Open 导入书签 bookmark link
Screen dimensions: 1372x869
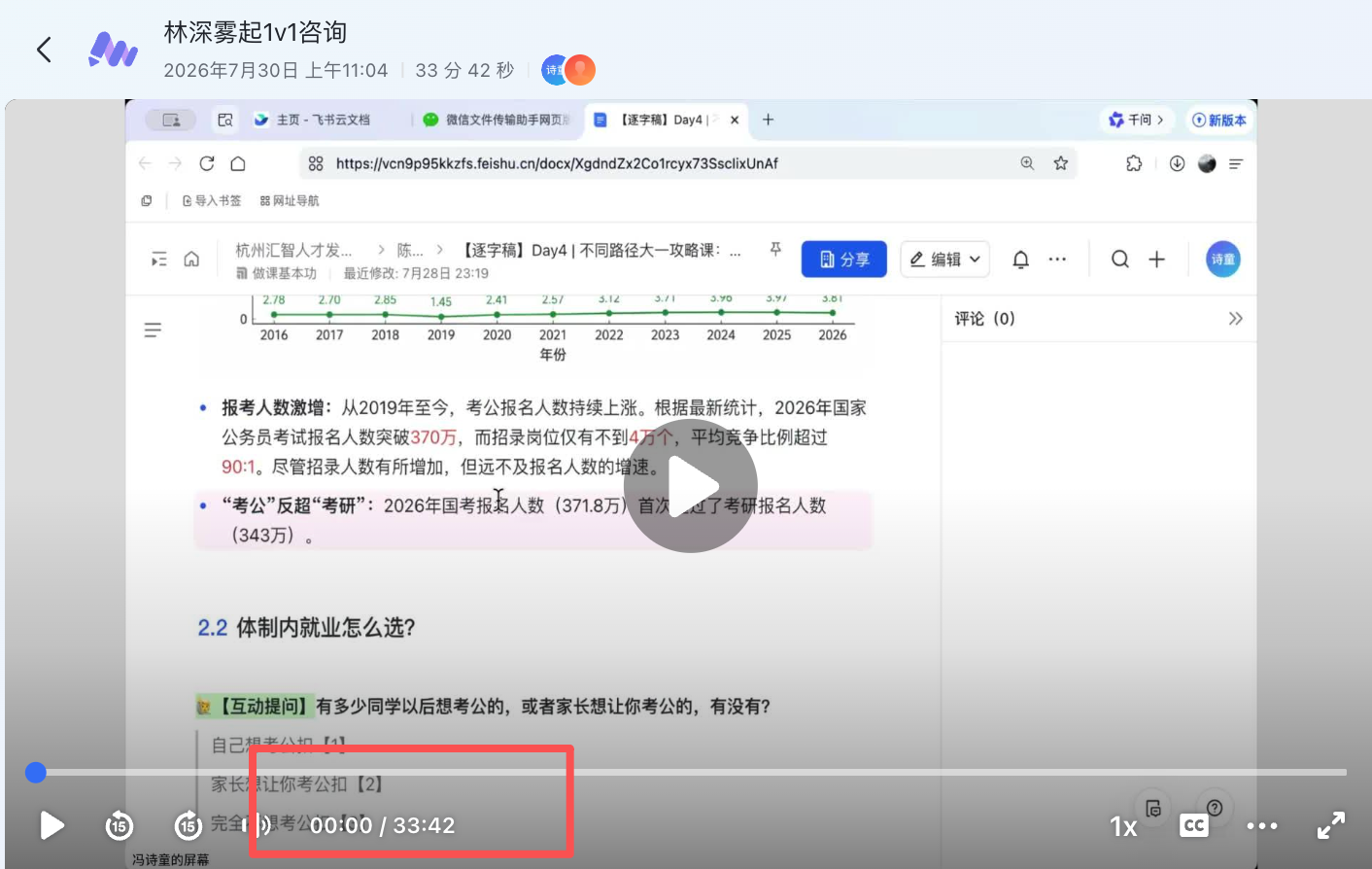[212, 201]
